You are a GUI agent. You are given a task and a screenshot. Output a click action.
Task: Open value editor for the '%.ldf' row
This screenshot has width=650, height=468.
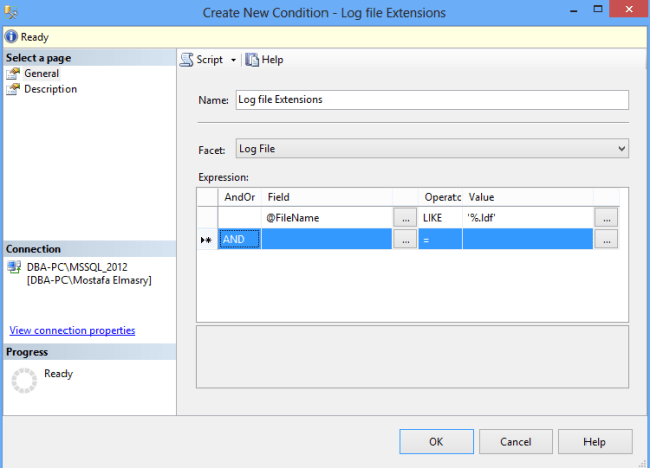(606, 218)
